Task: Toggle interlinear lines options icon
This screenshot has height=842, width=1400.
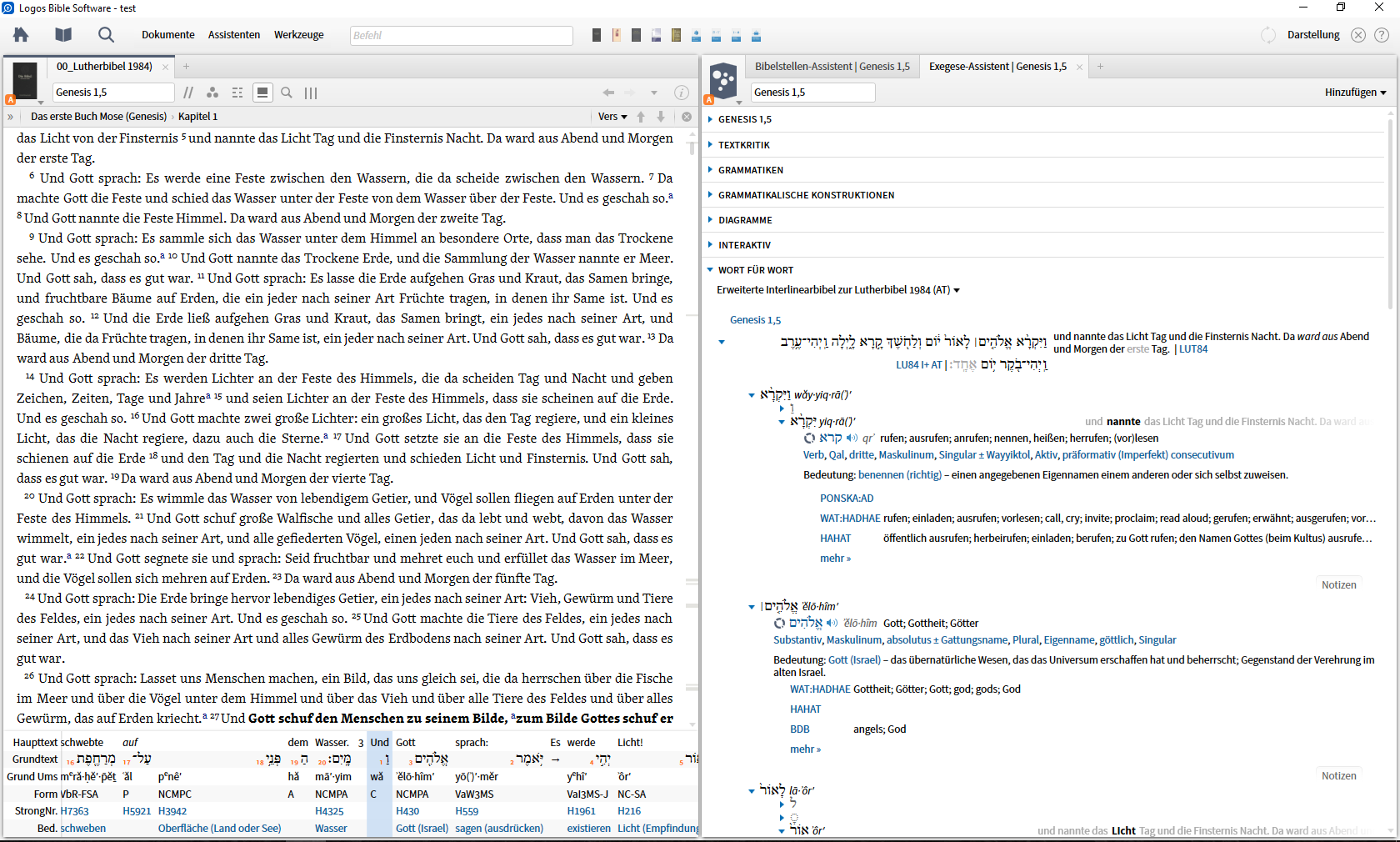Action: coord(237,93)
